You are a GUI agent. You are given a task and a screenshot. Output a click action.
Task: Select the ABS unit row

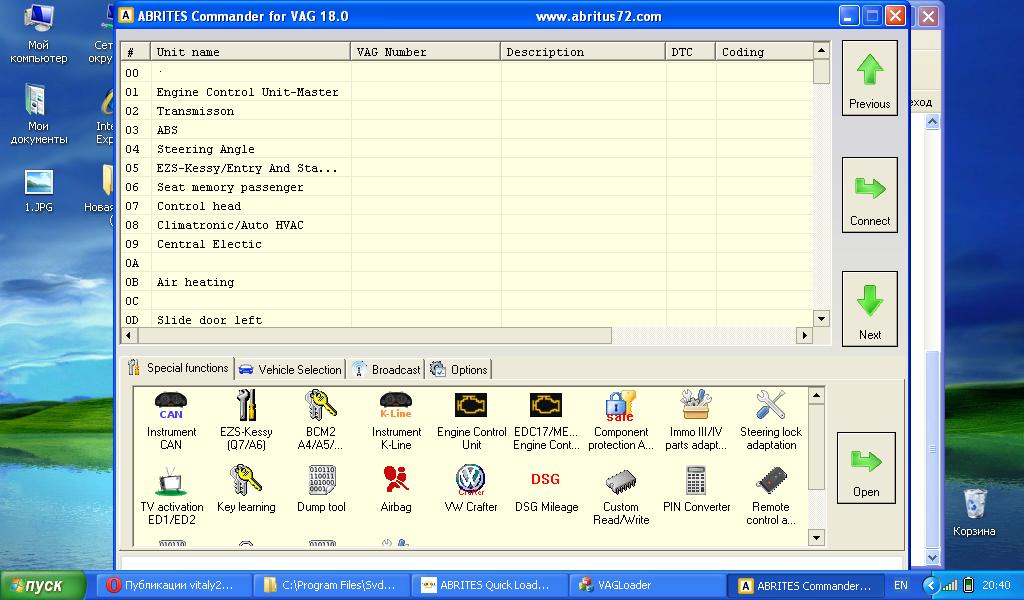pyautogui.click(x=467, y=130)
